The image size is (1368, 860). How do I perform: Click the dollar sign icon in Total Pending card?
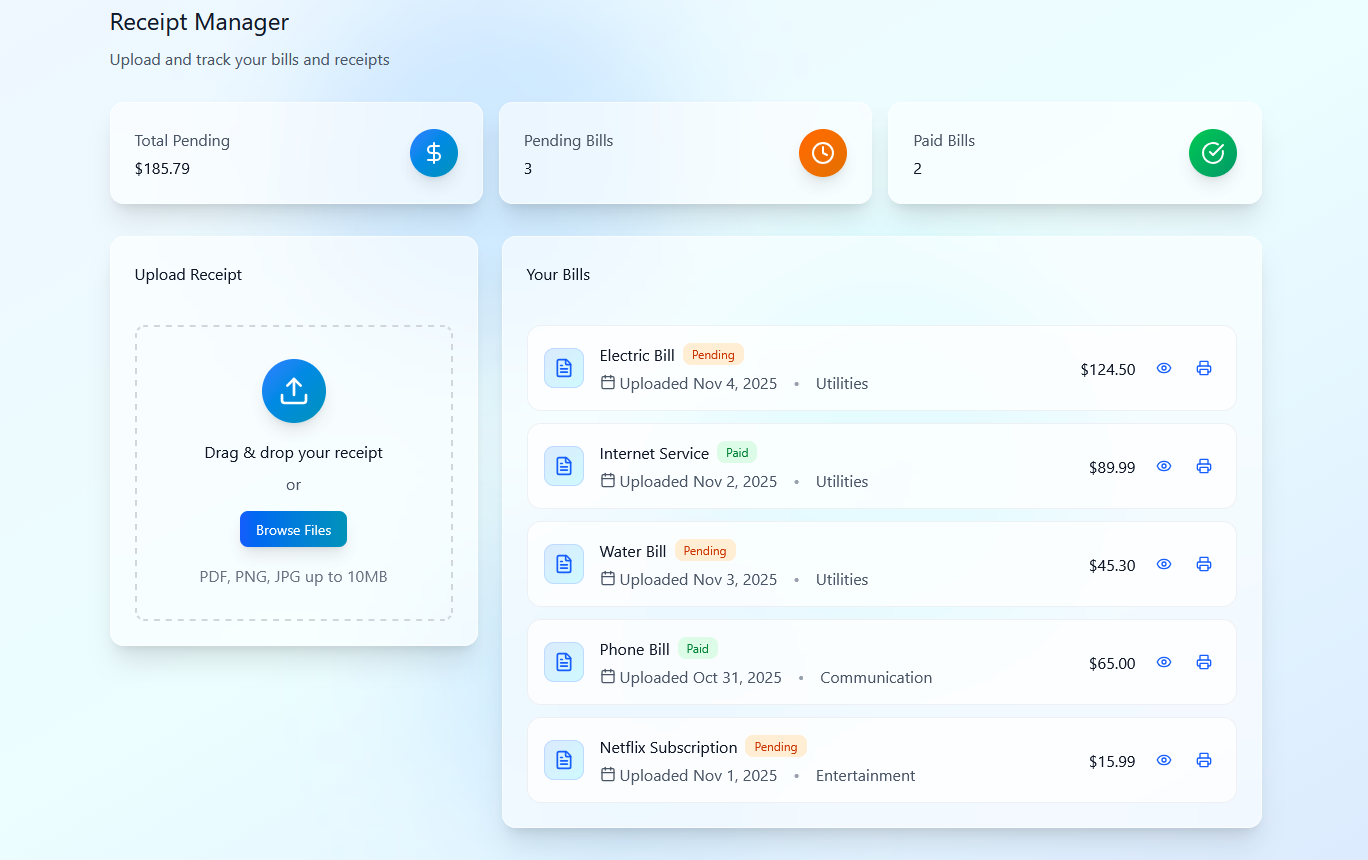coord(434,153)
